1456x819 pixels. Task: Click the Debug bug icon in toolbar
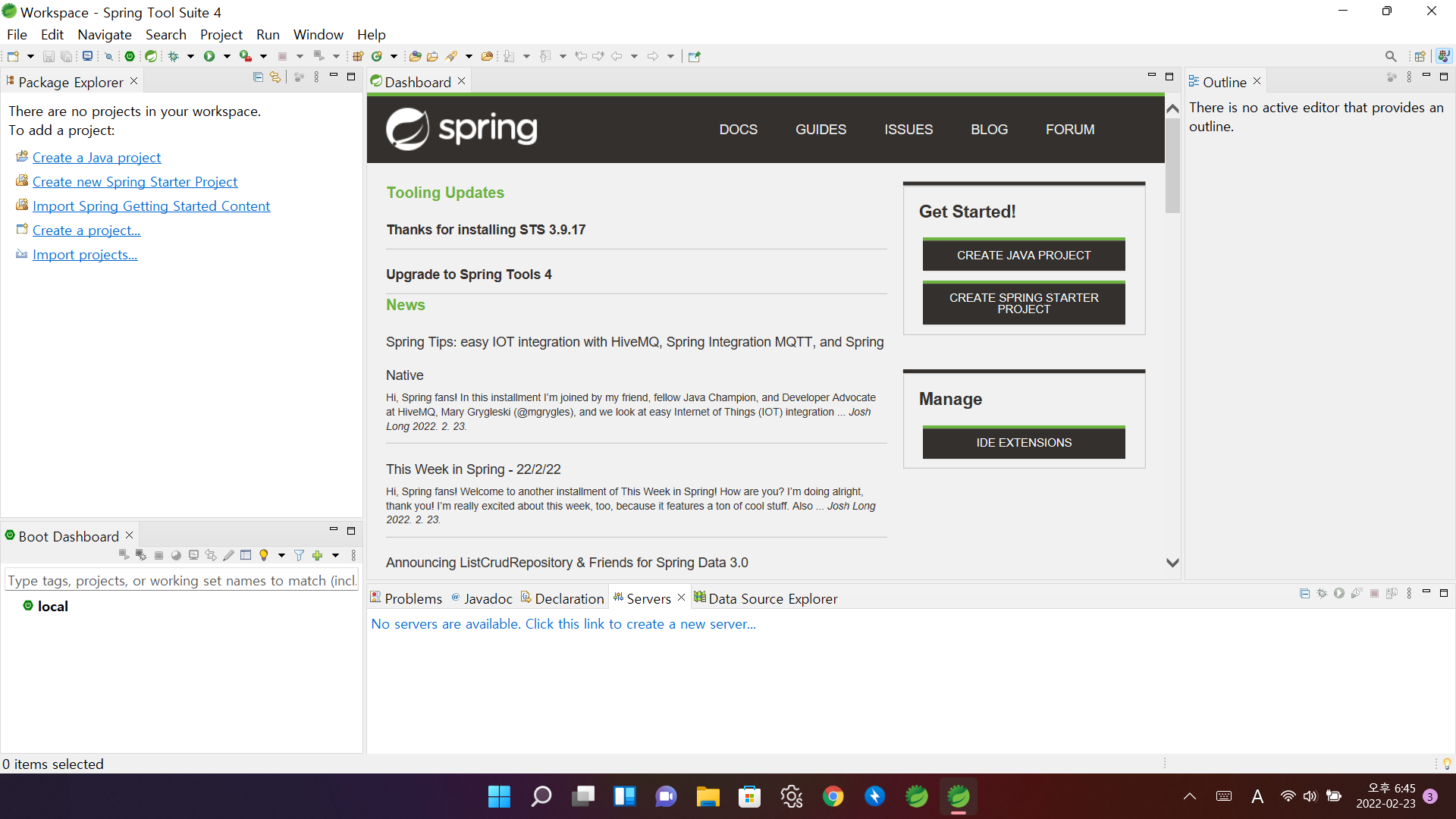tap(174, 56)
